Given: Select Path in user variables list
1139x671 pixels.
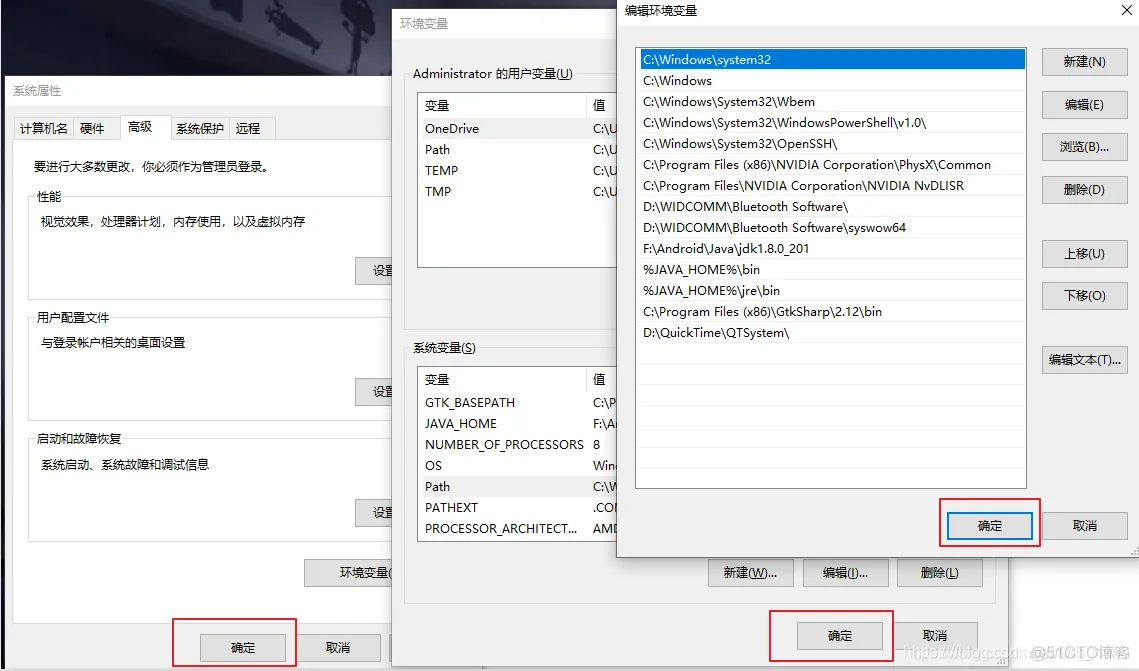Looking at the screenshot, I should pyautogui.click(x=517, y=150).
